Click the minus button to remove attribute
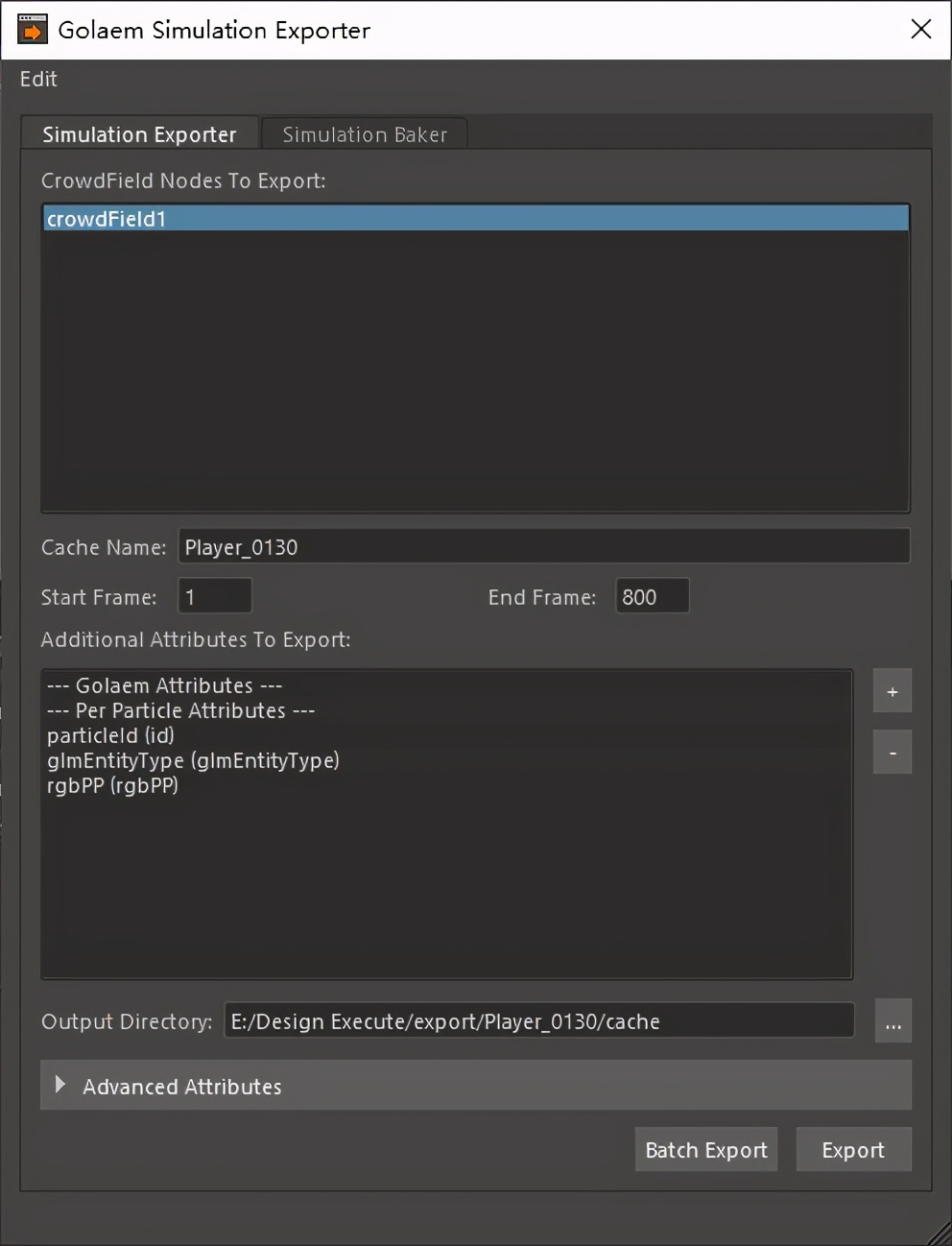952x1246 pixels. pos(892,753)
